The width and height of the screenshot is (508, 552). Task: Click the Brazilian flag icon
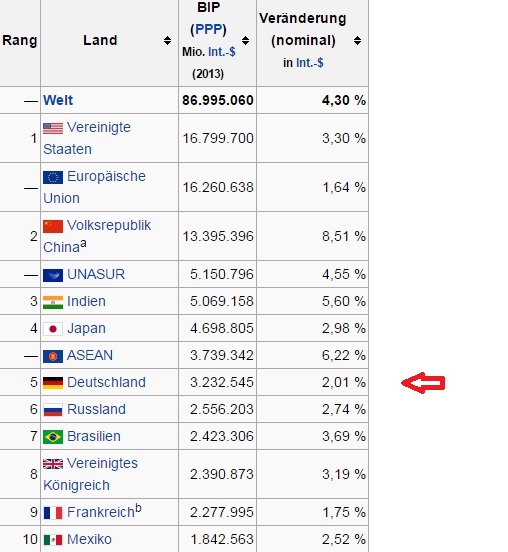point(53,437)
